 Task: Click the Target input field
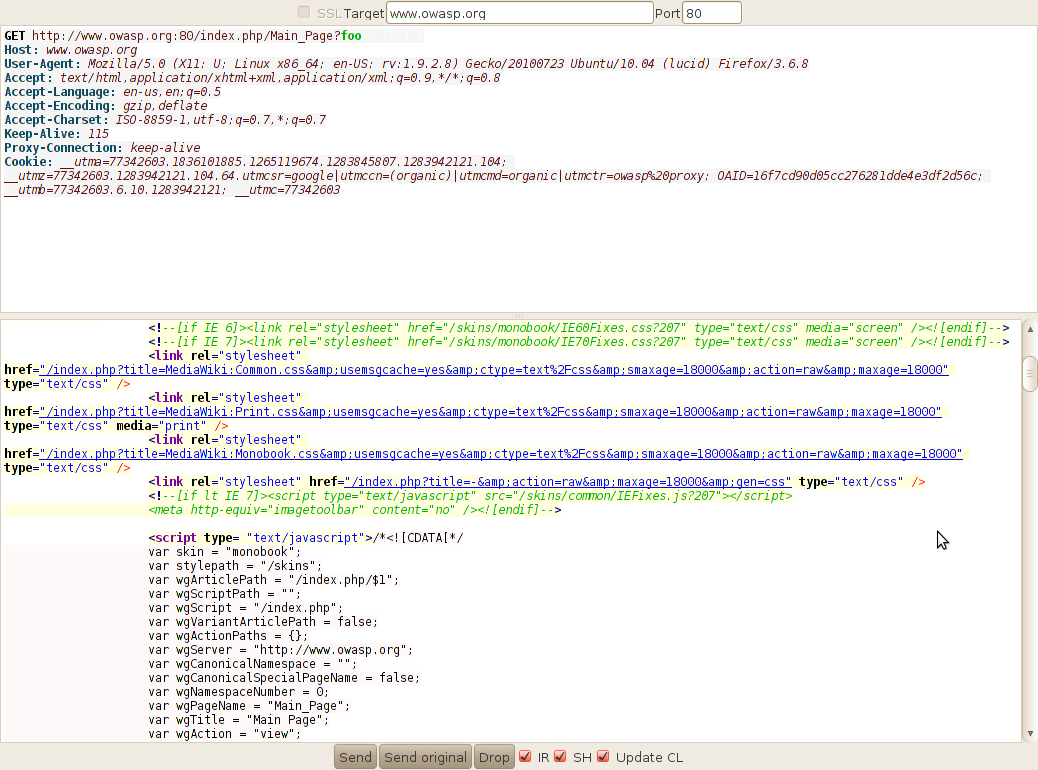(520, 12)
